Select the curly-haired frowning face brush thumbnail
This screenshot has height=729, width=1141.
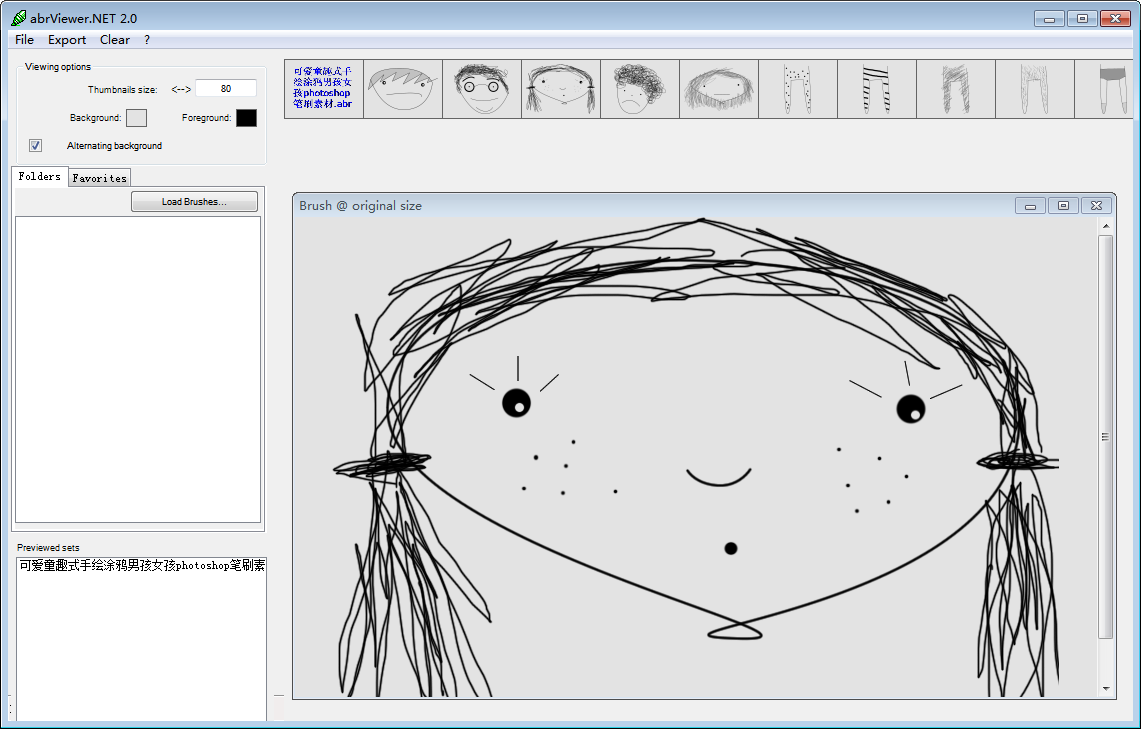pyautogui.click(x=640, y=89)
